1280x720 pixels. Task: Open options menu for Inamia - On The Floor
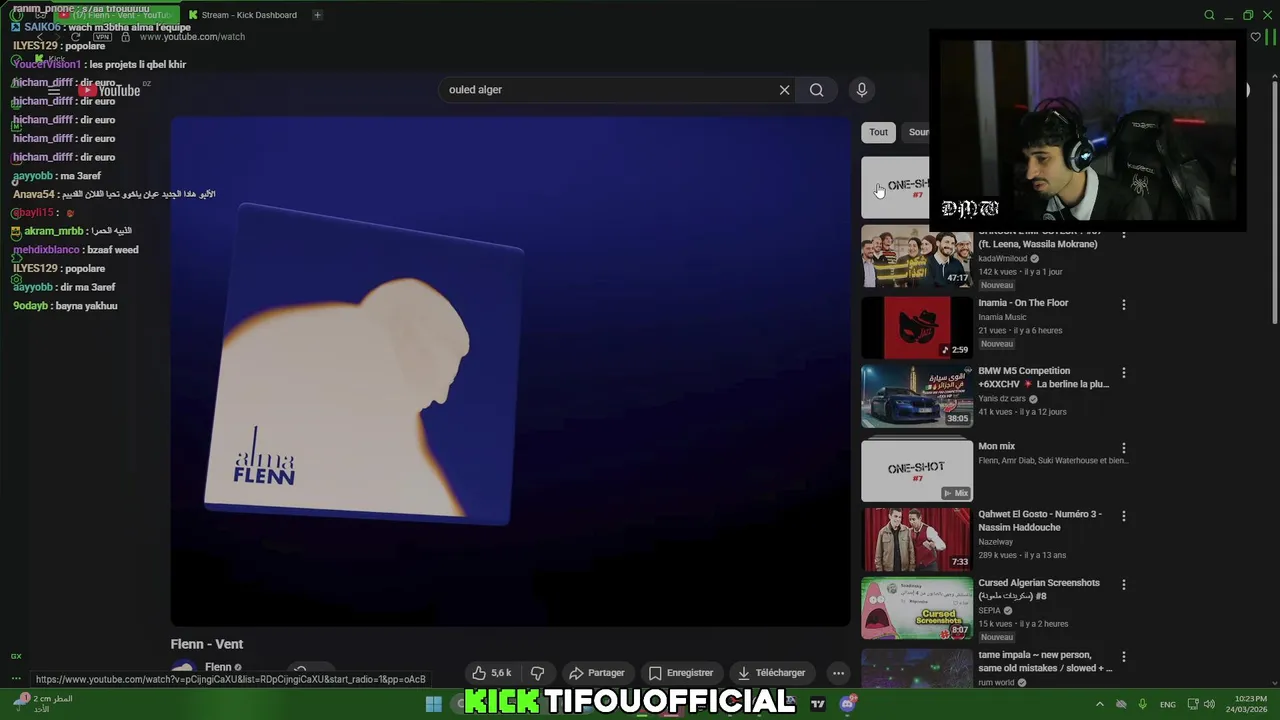click(1124, 305)
